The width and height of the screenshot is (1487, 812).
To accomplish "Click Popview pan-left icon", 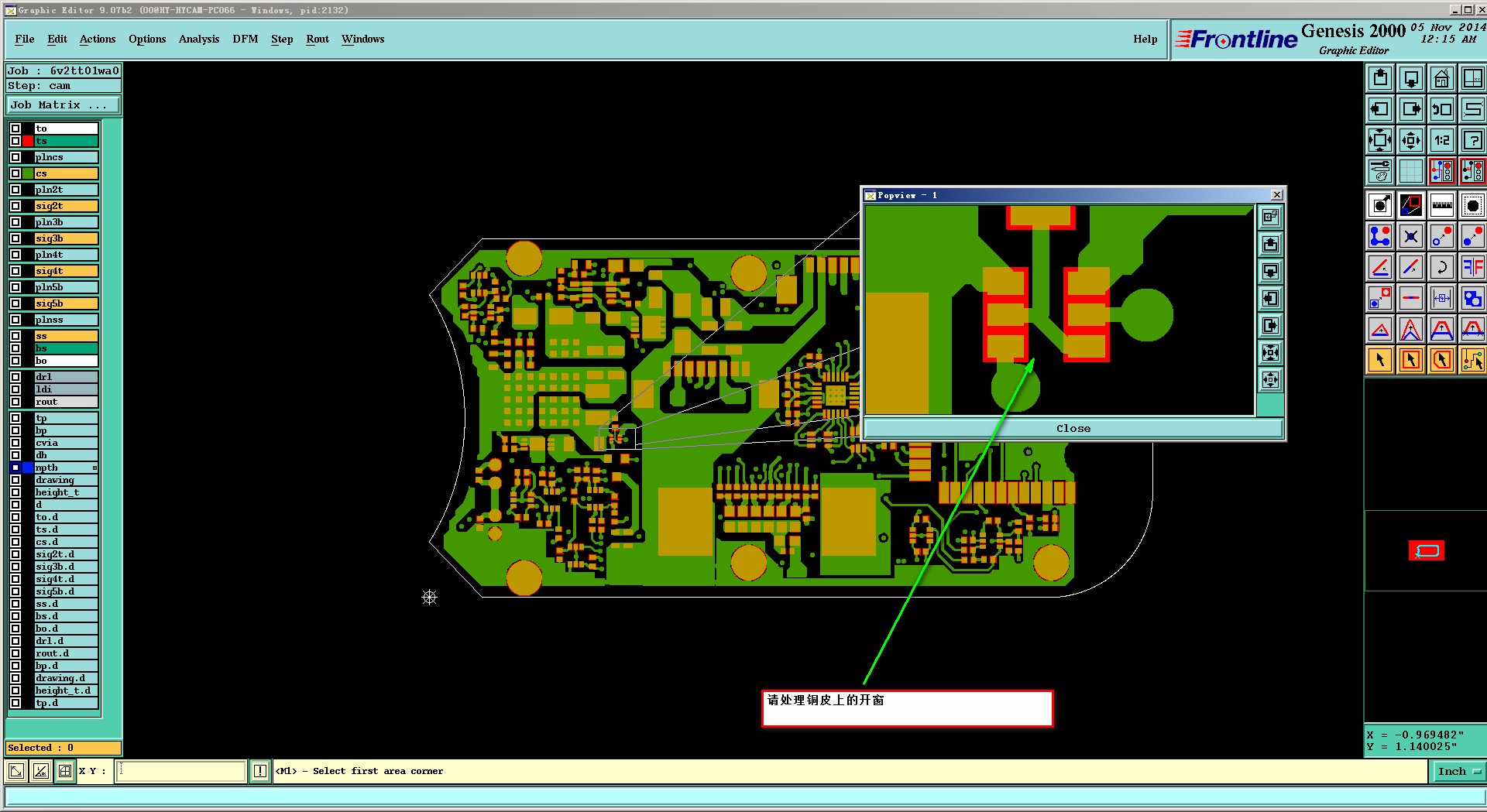I will (1270, 299).
